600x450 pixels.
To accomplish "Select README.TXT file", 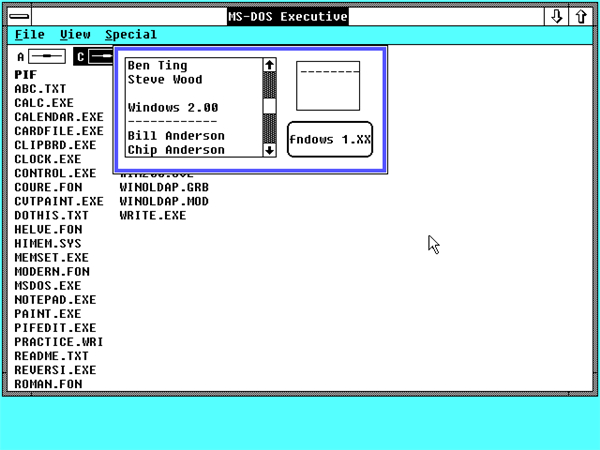I will [x=51, y=356].
